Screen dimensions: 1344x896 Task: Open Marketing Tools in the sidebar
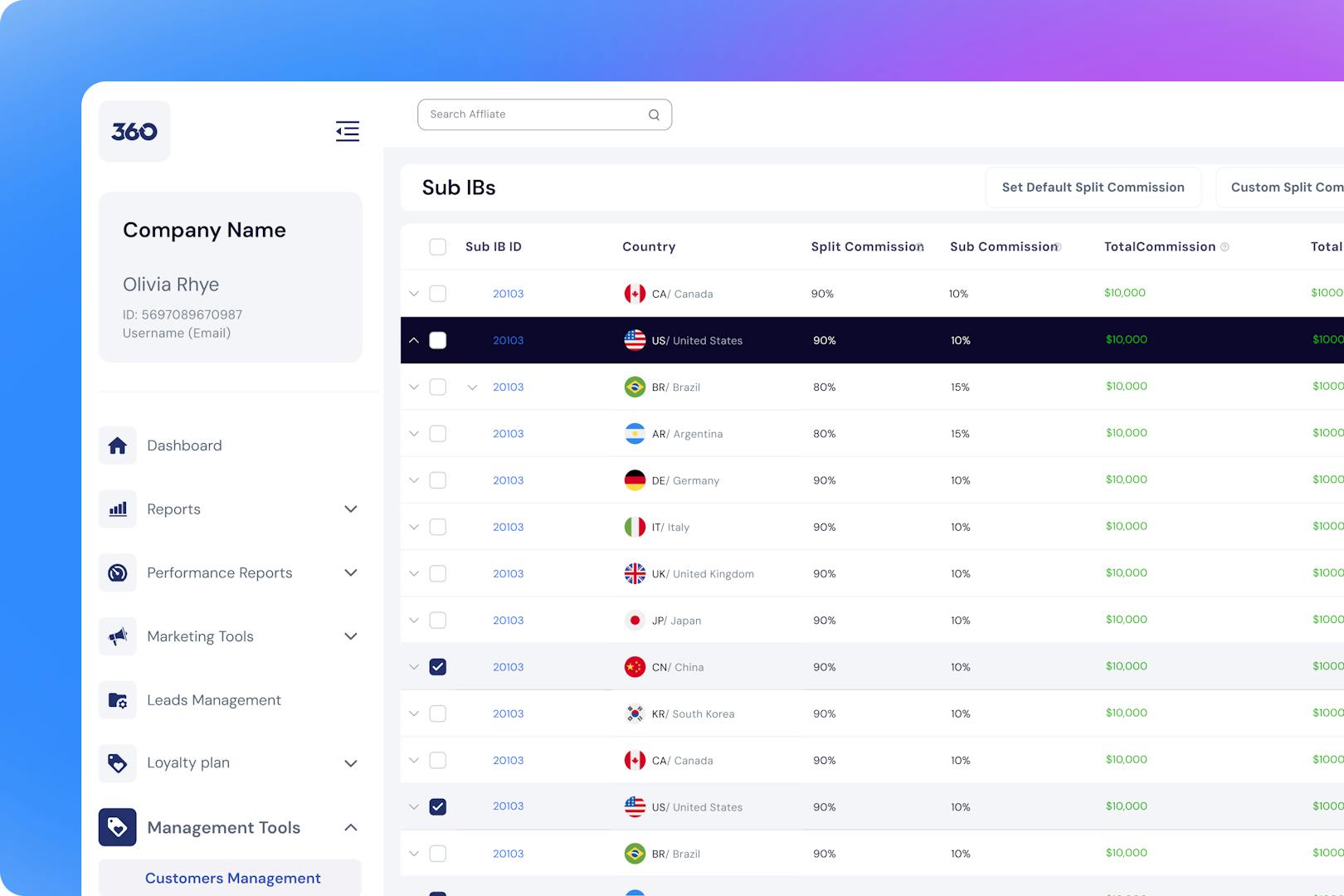point(200,636)
